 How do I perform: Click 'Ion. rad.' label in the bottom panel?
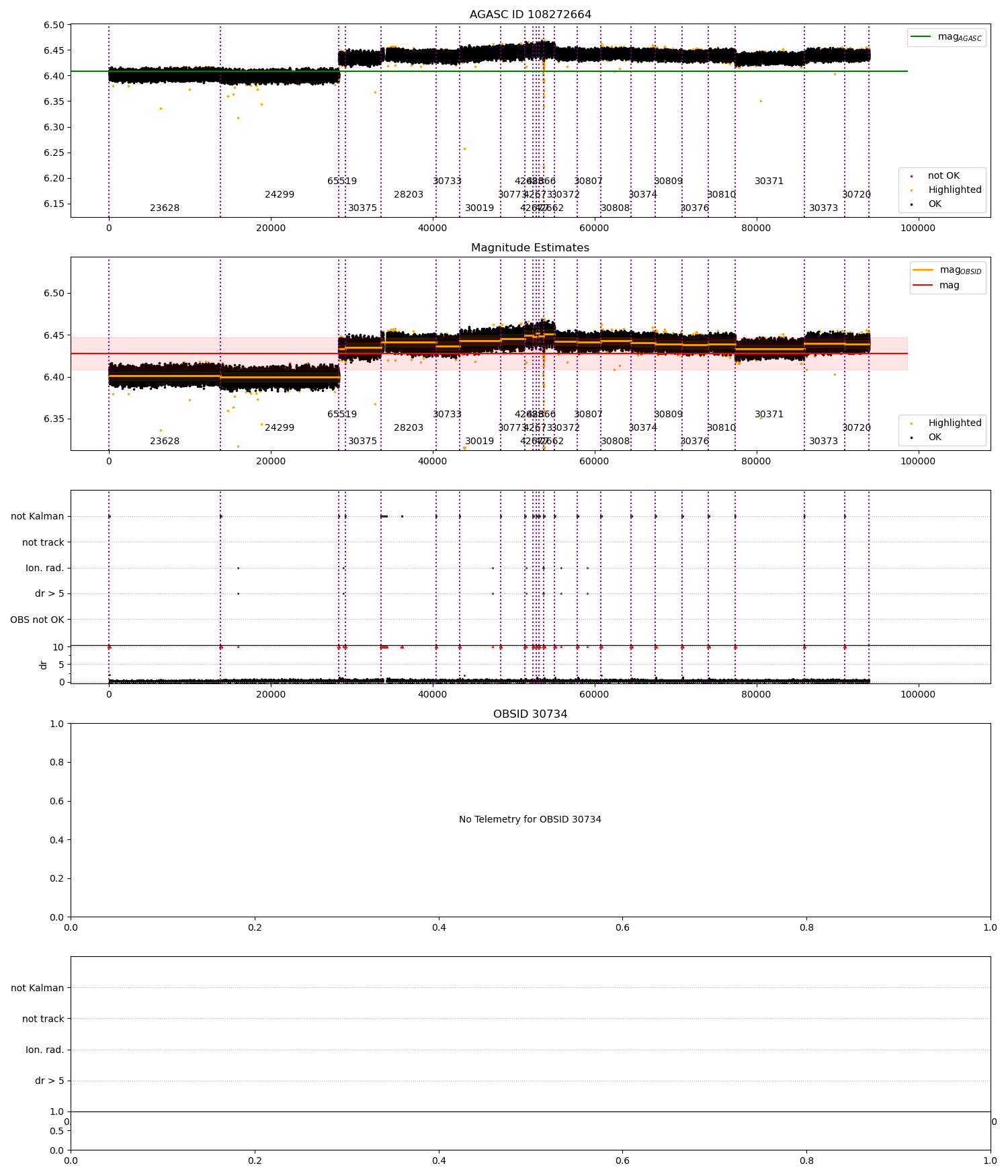click(x=45, y=1050)
